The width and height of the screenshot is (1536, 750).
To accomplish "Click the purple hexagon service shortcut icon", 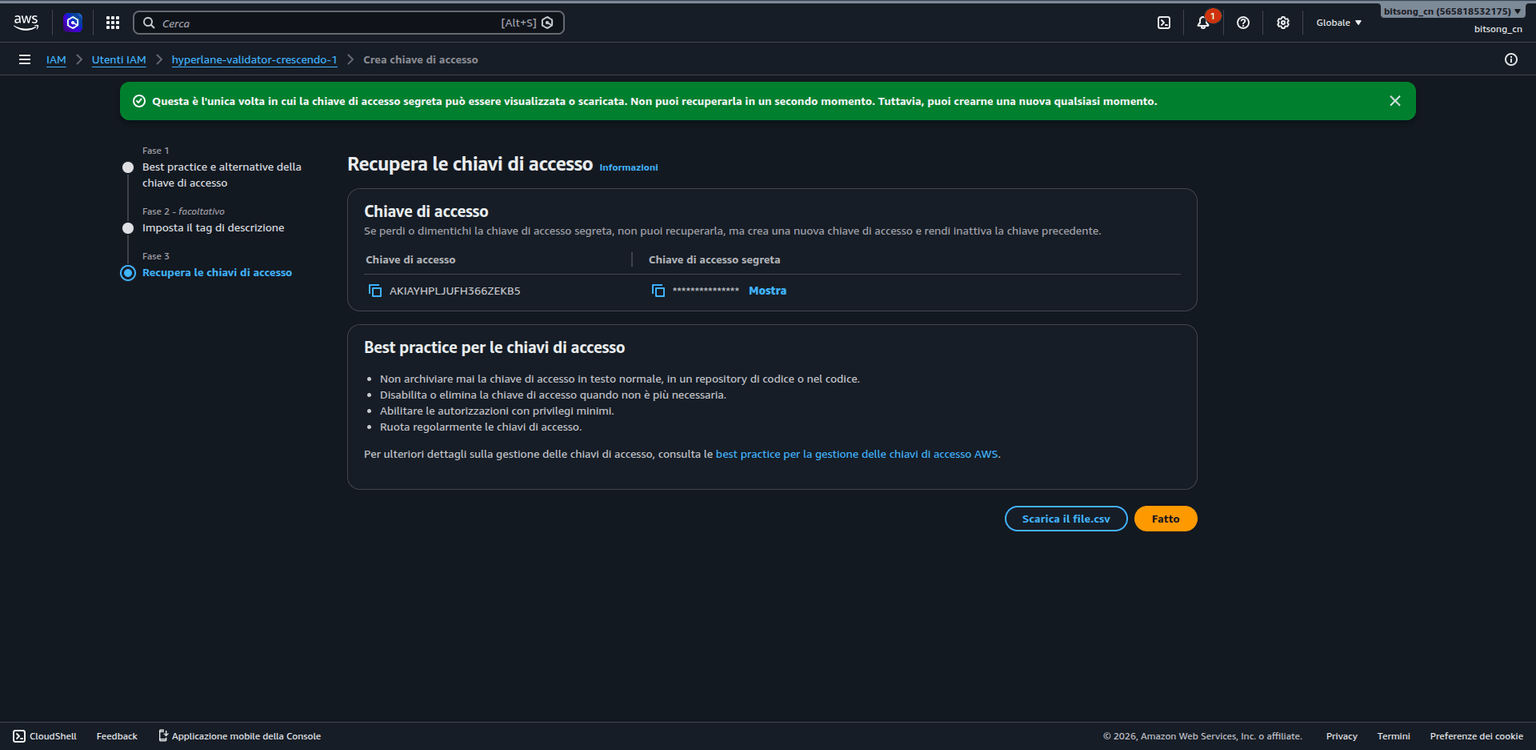I will pos(73,22).
